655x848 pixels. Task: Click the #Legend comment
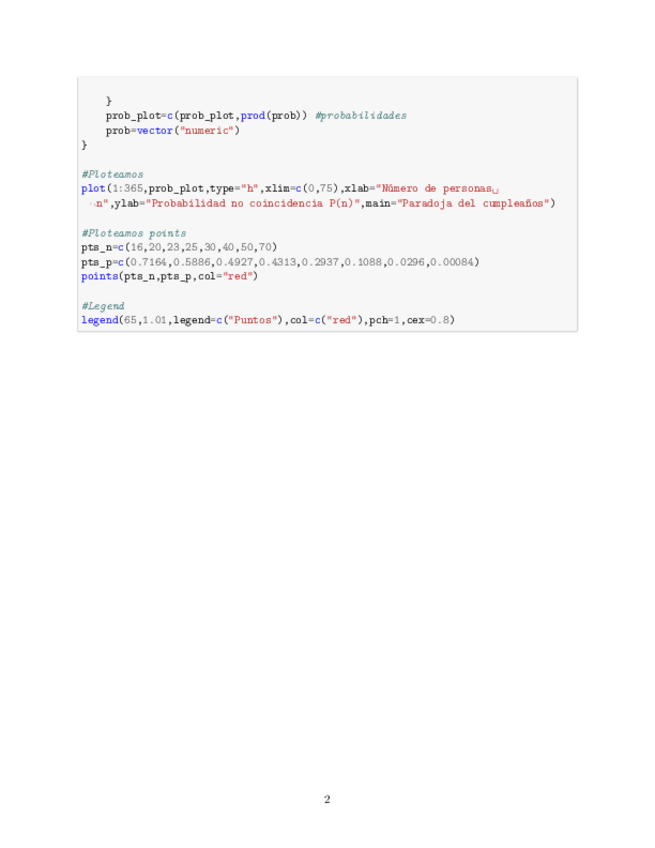click(103, 306)
